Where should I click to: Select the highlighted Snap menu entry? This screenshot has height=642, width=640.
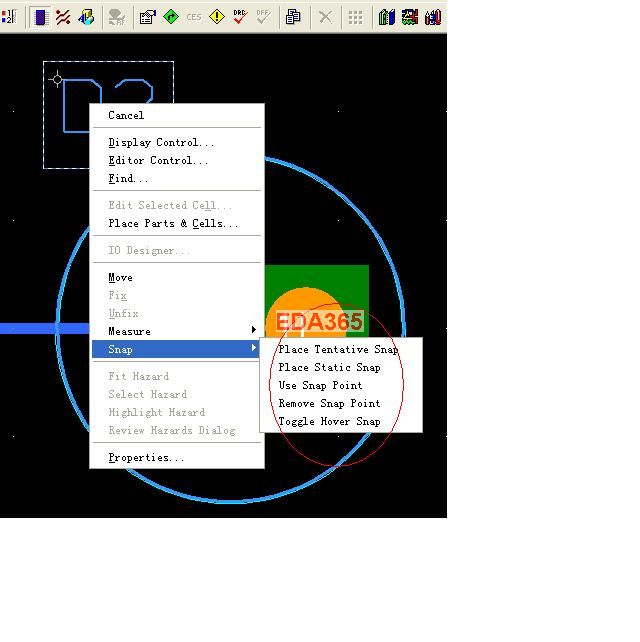[176, 349]
